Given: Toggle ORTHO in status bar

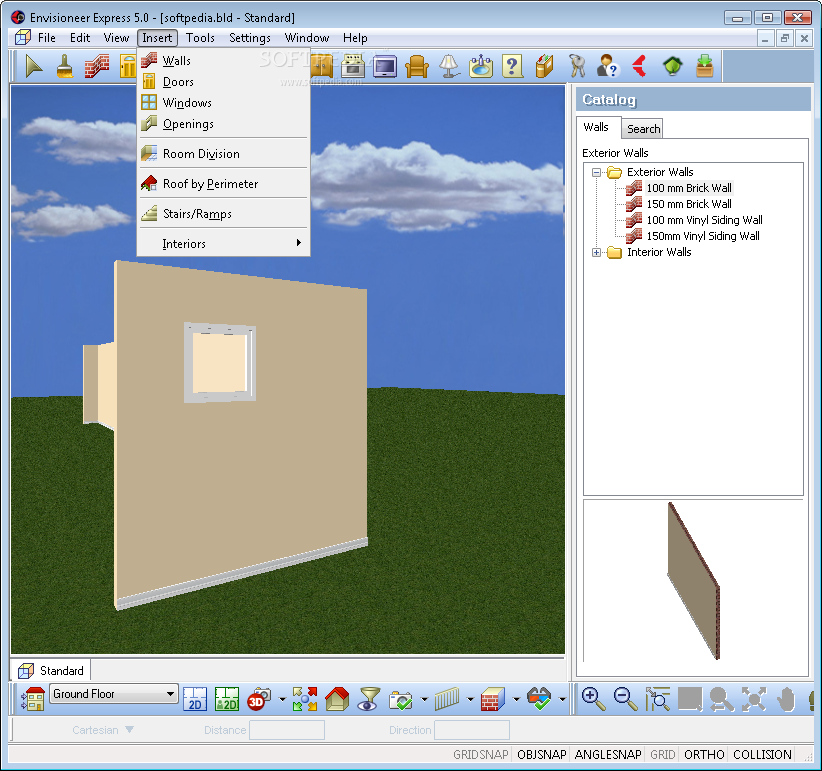Looking at the screenshot, I should tap(704, 754).
